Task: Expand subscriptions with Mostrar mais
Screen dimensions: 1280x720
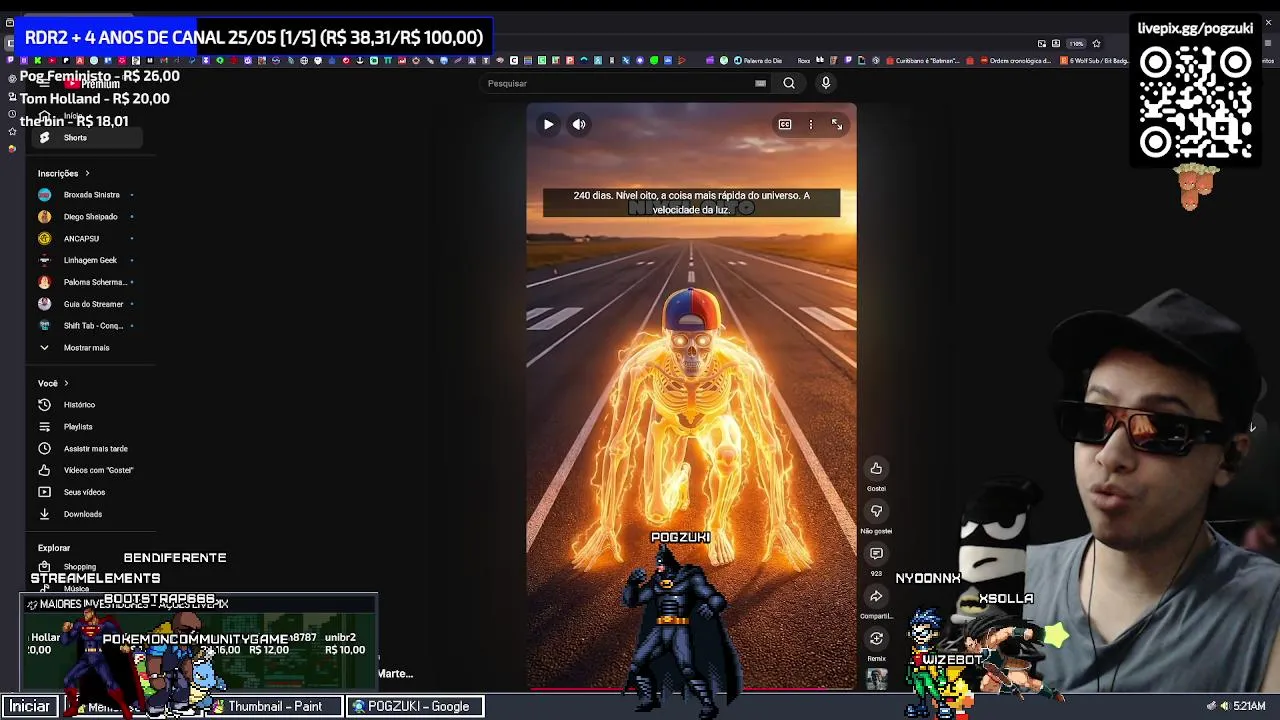Action: 89,348
